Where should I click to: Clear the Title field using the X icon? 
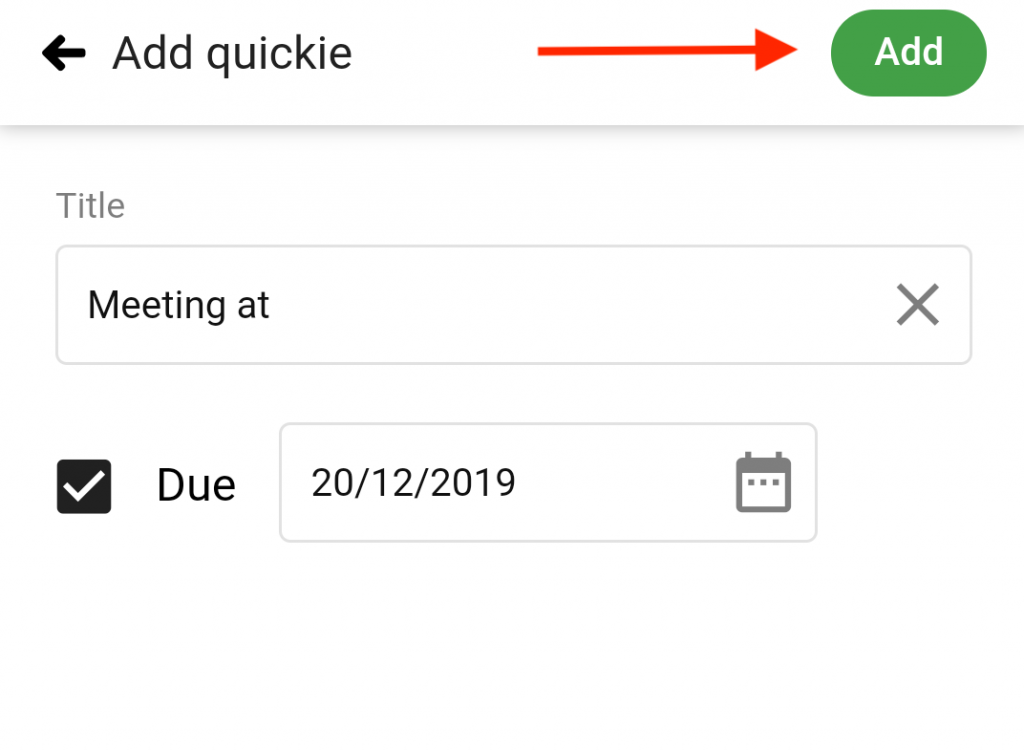point(917,305)
